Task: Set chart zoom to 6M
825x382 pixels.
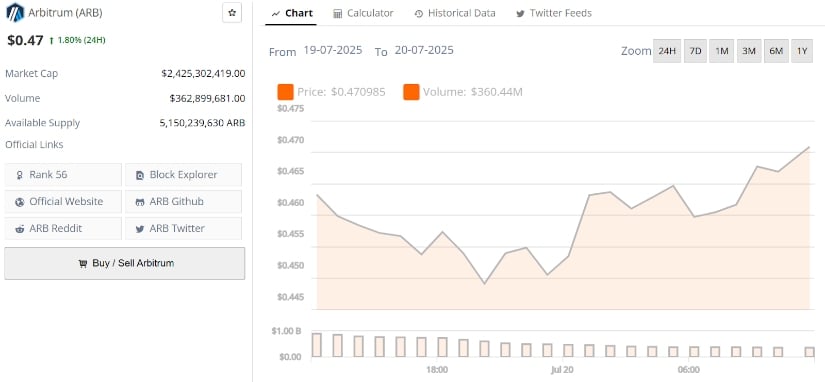Action: tap(776, 51)
